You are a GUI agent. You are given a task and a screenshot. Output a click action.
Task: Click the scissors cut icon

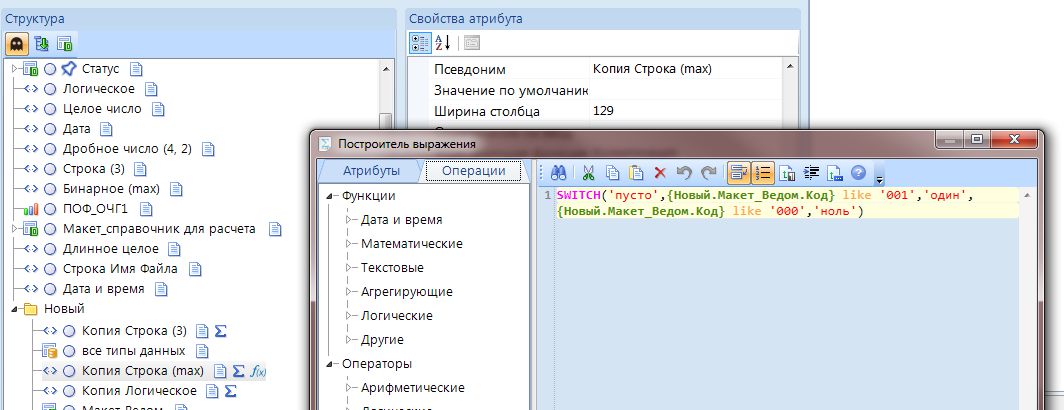tap(588, 171)
